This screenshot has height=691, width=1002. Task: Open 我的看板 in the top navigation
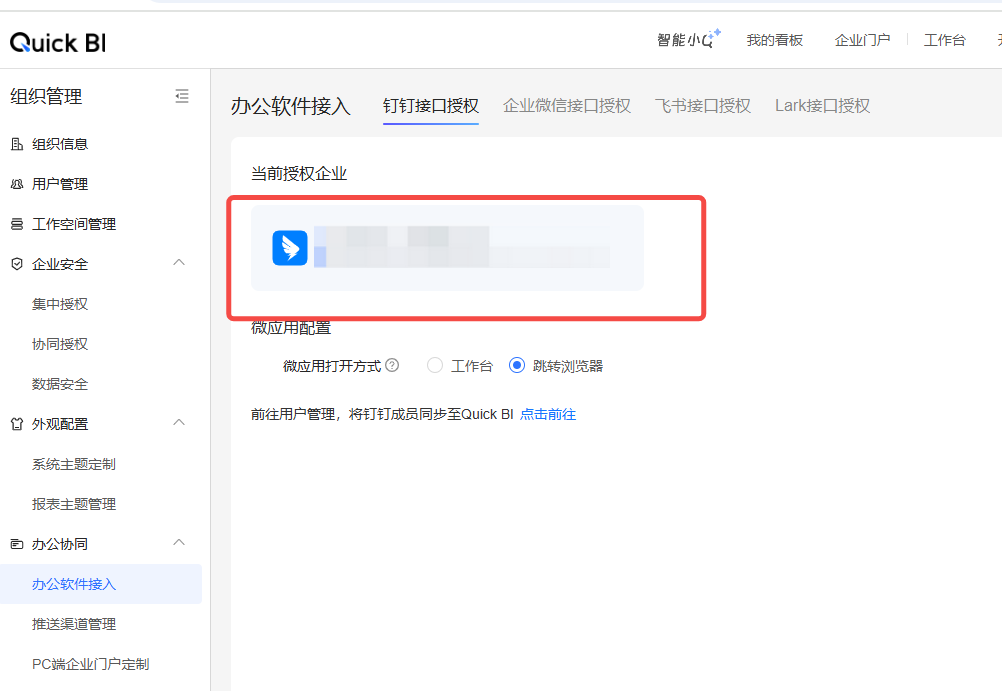(x=775, y=40)
